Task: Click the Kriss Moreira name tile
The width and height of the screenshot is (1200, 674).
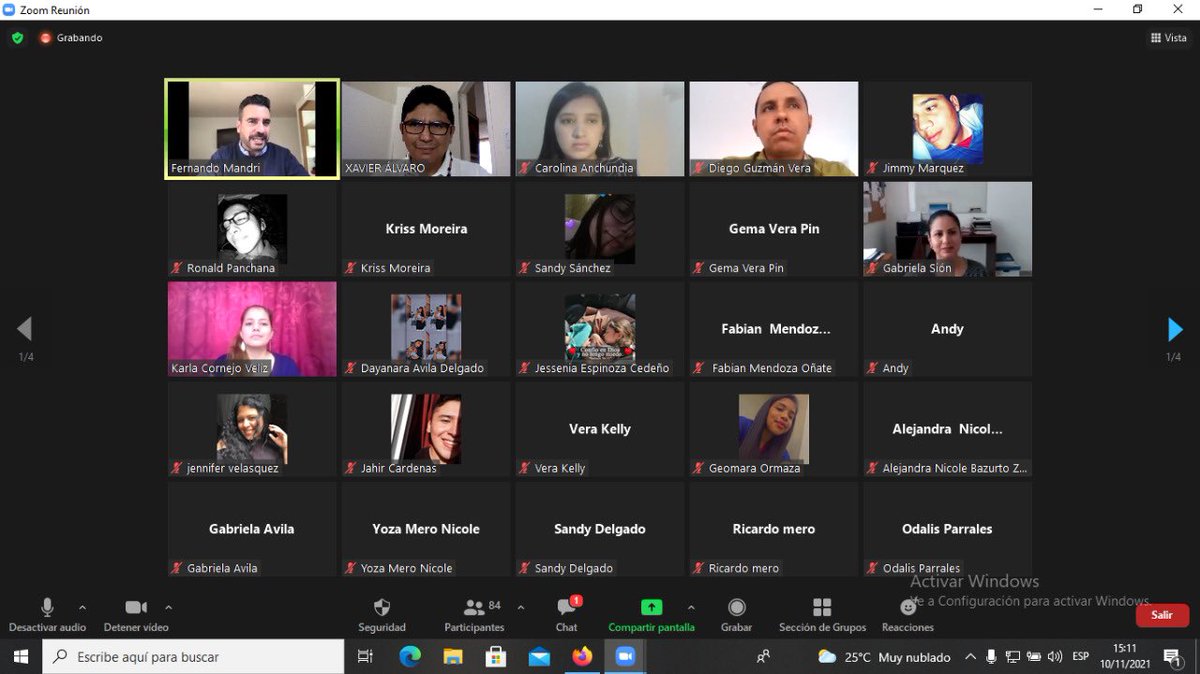Action: point(426,229)
